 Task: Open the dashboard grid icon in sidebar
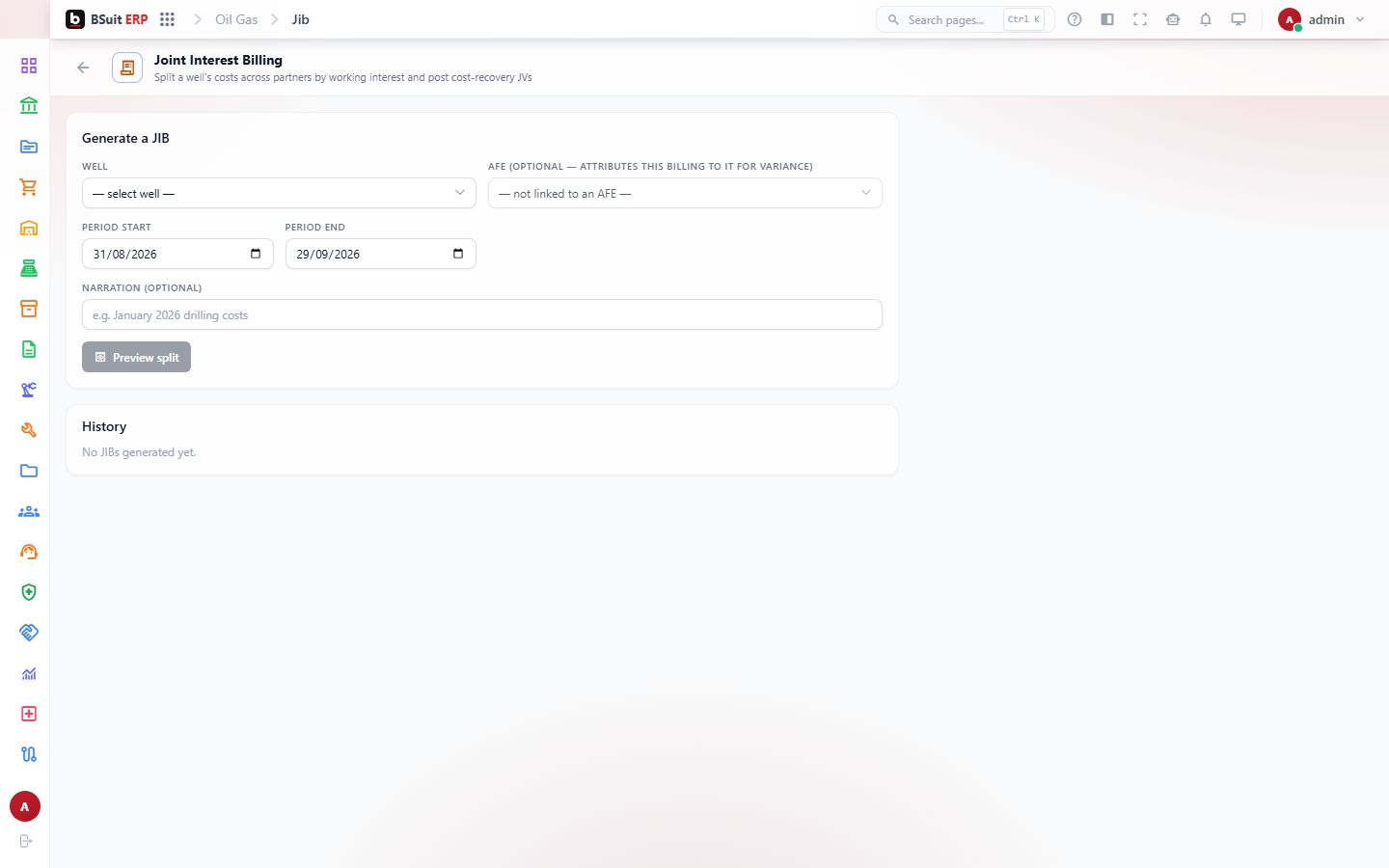pyautogui.click(x=29, y=66)
